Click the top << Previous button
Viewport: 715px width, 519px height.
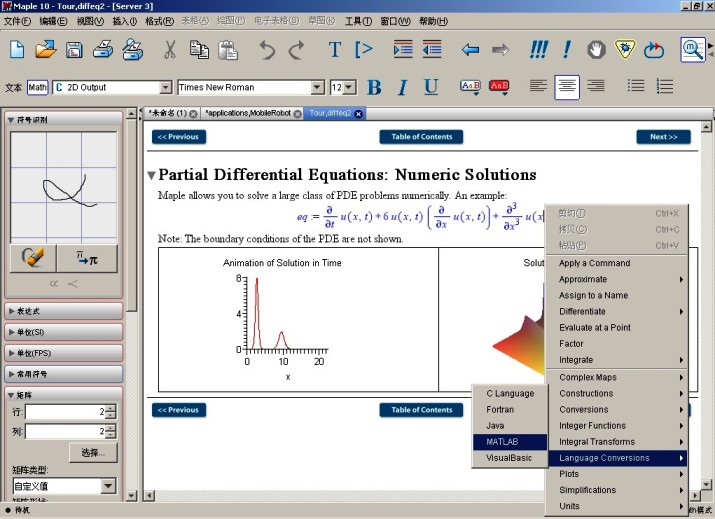[x=178, y=137]
